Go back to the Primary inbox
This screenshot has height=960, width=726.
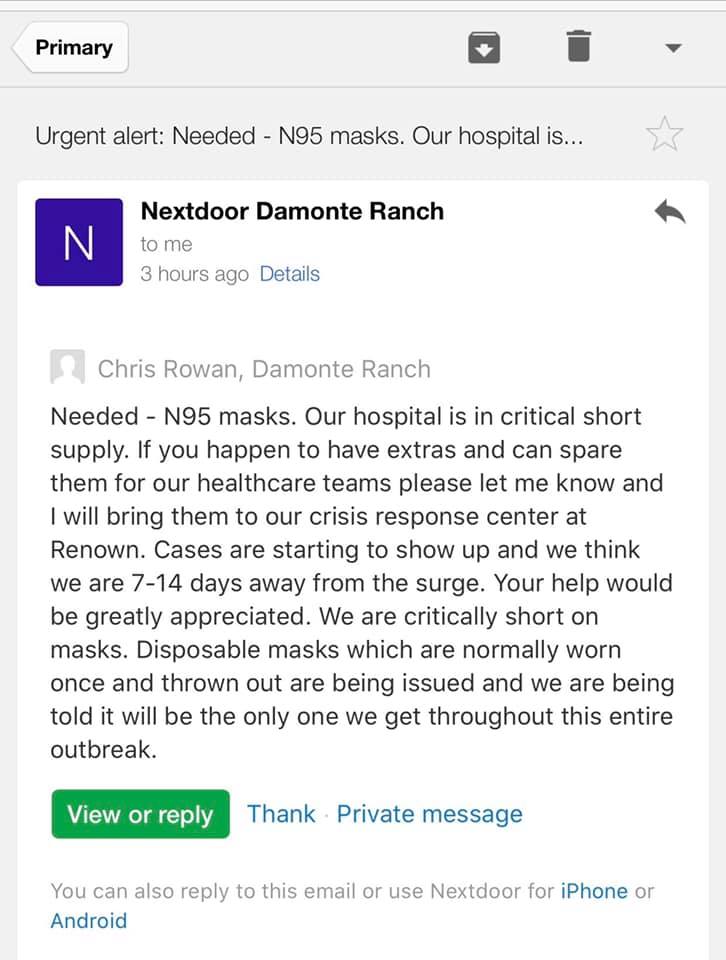[x=70, y=47]
